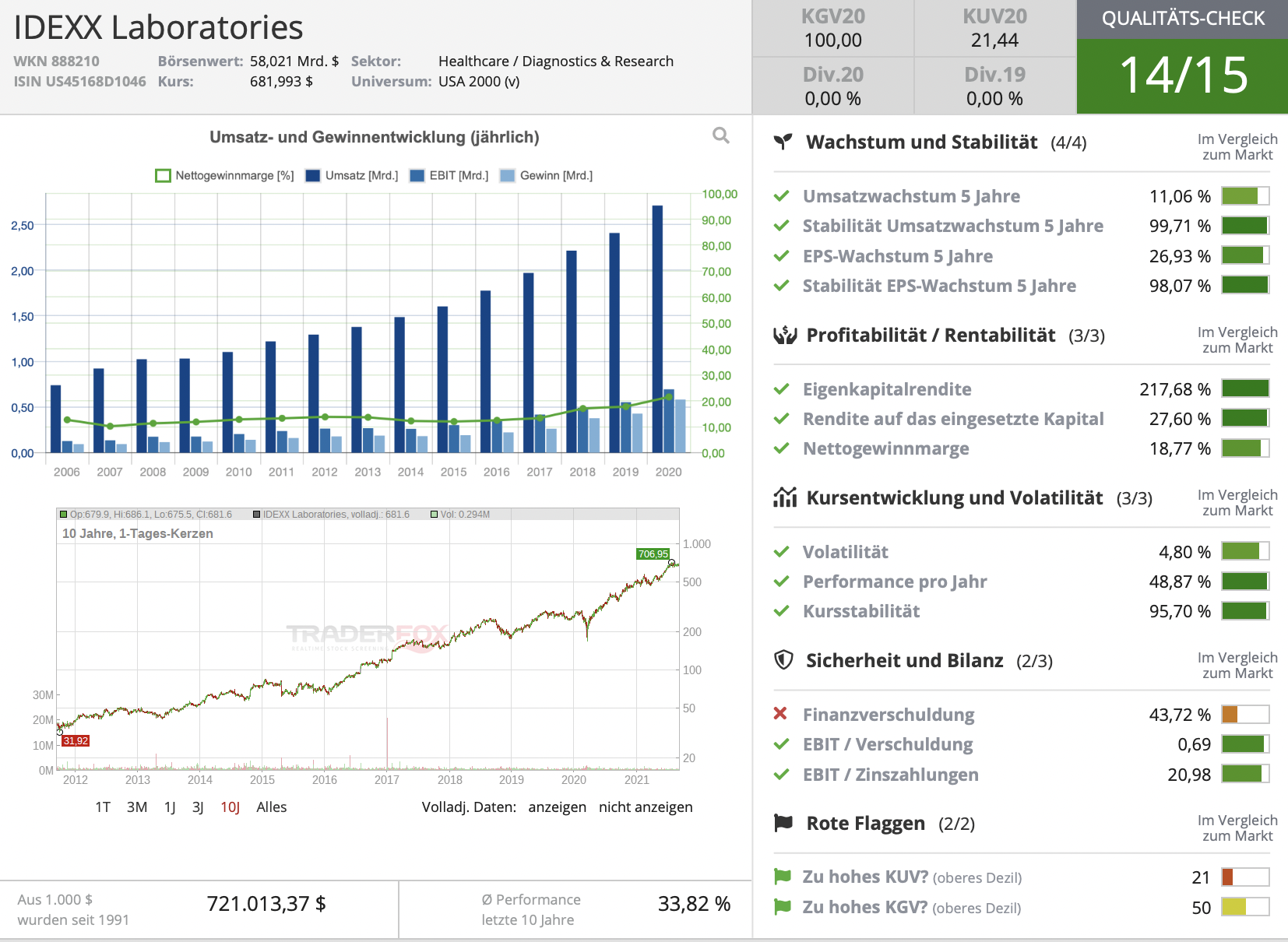The width and height of the screenshot is (1288, 942).
Task: Click the checkmark beside Rendite auf das eingesetzte Kapital
Action: point(782,419)
